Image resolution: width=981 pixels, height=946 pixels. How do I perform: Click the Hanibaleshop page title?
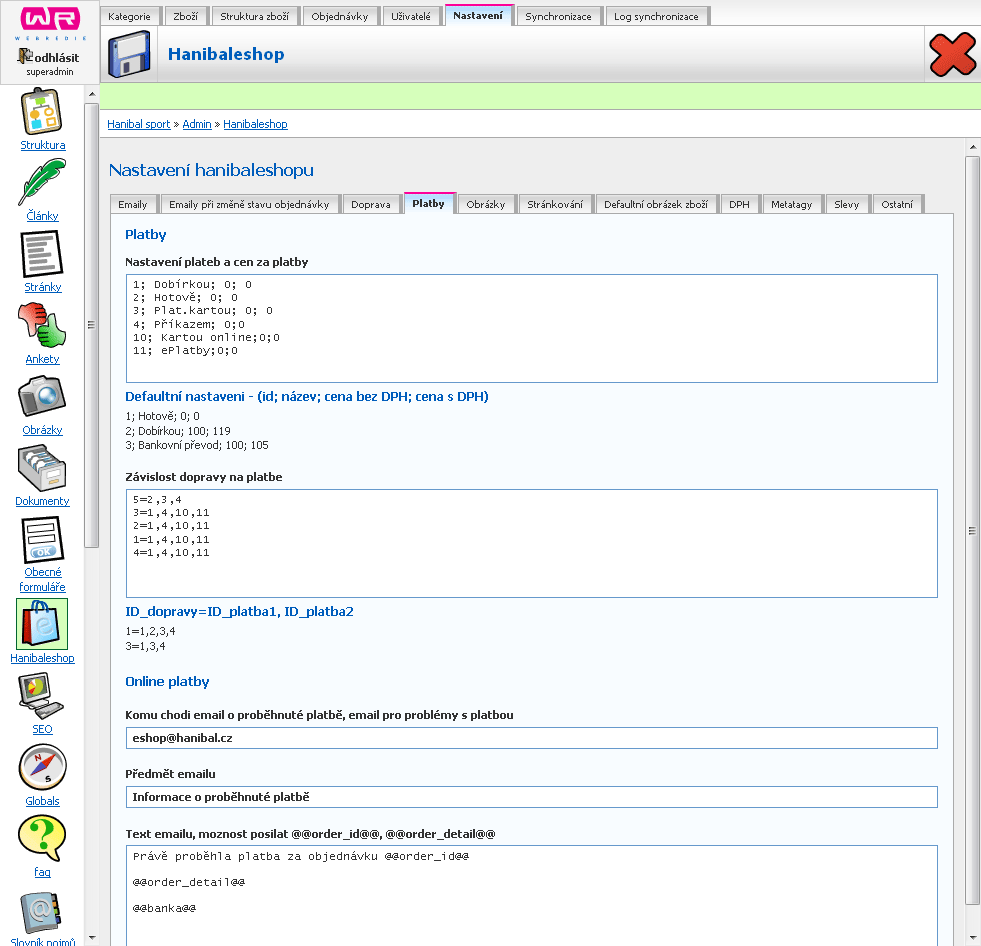coord(226,54)
